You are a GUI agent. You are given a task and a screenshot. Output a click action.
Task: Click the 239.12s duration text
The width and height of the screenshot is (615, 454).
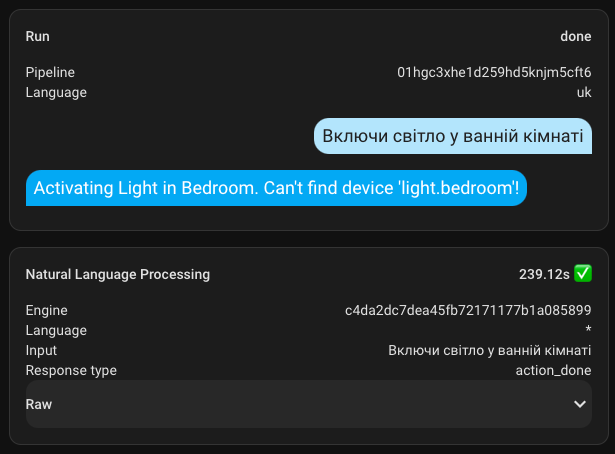[544, 274]
